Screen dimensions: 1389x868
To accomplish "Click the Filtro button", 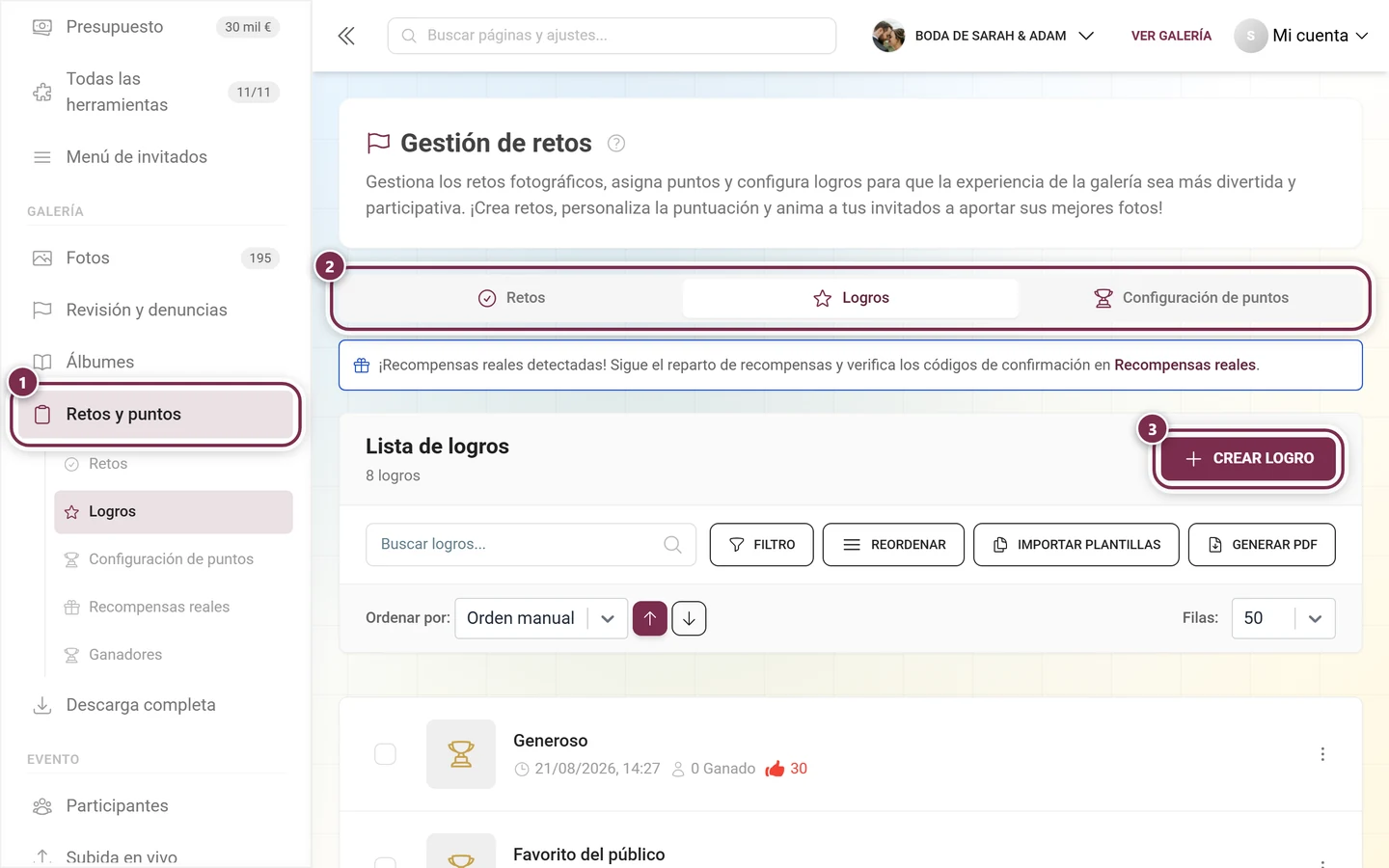I will [x=762, y=545].
